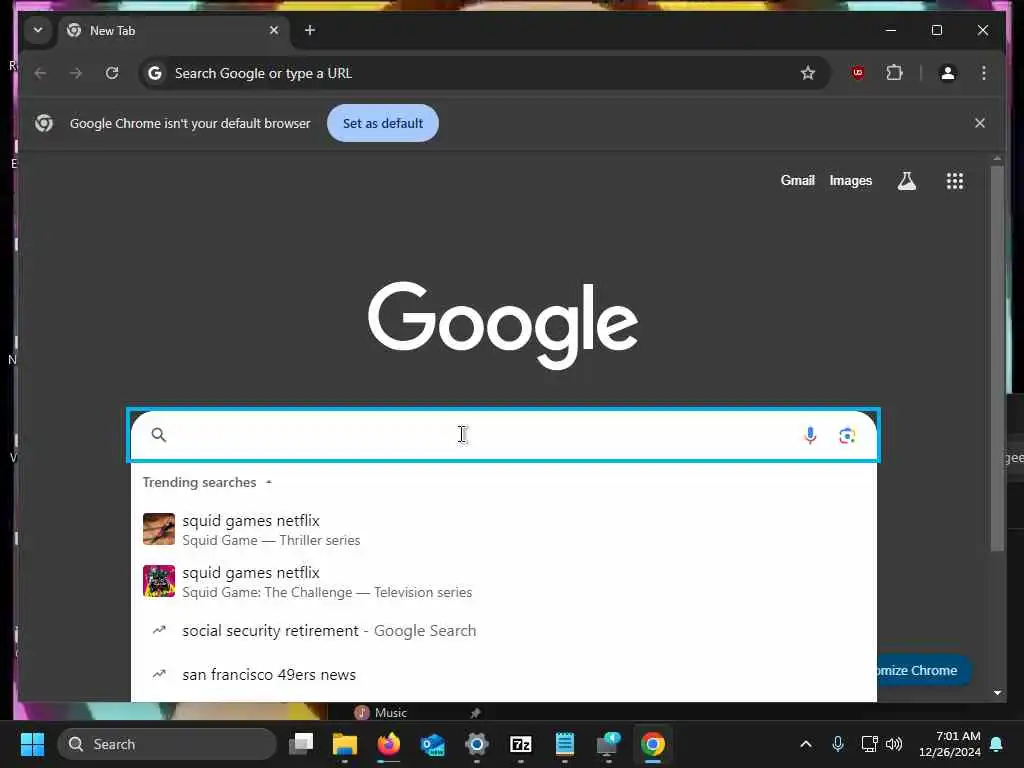The image size is (1024, 768).
Task: Click the Google logo
Action: pos(503,325)
